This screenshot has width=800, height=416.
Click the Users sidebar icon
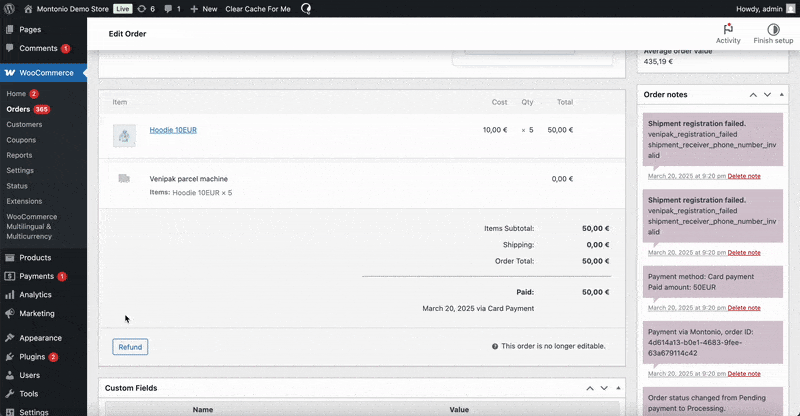[9, 375]
